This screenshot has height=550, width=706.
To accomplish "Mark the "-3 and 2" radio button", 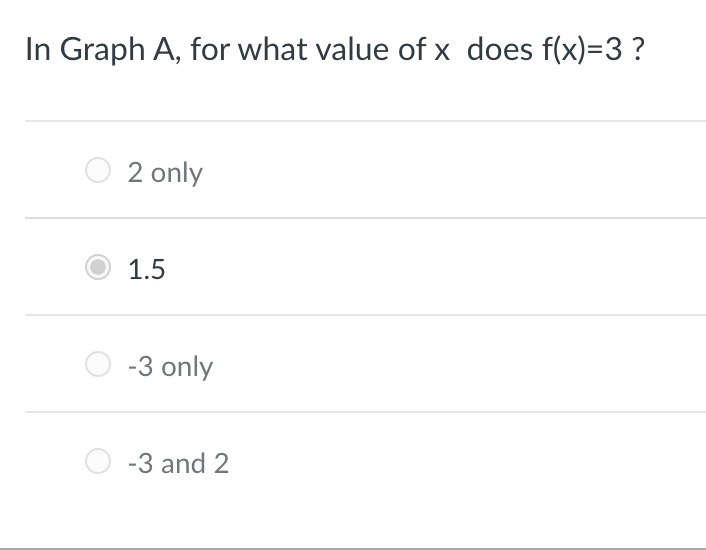I will coord(98,461).
